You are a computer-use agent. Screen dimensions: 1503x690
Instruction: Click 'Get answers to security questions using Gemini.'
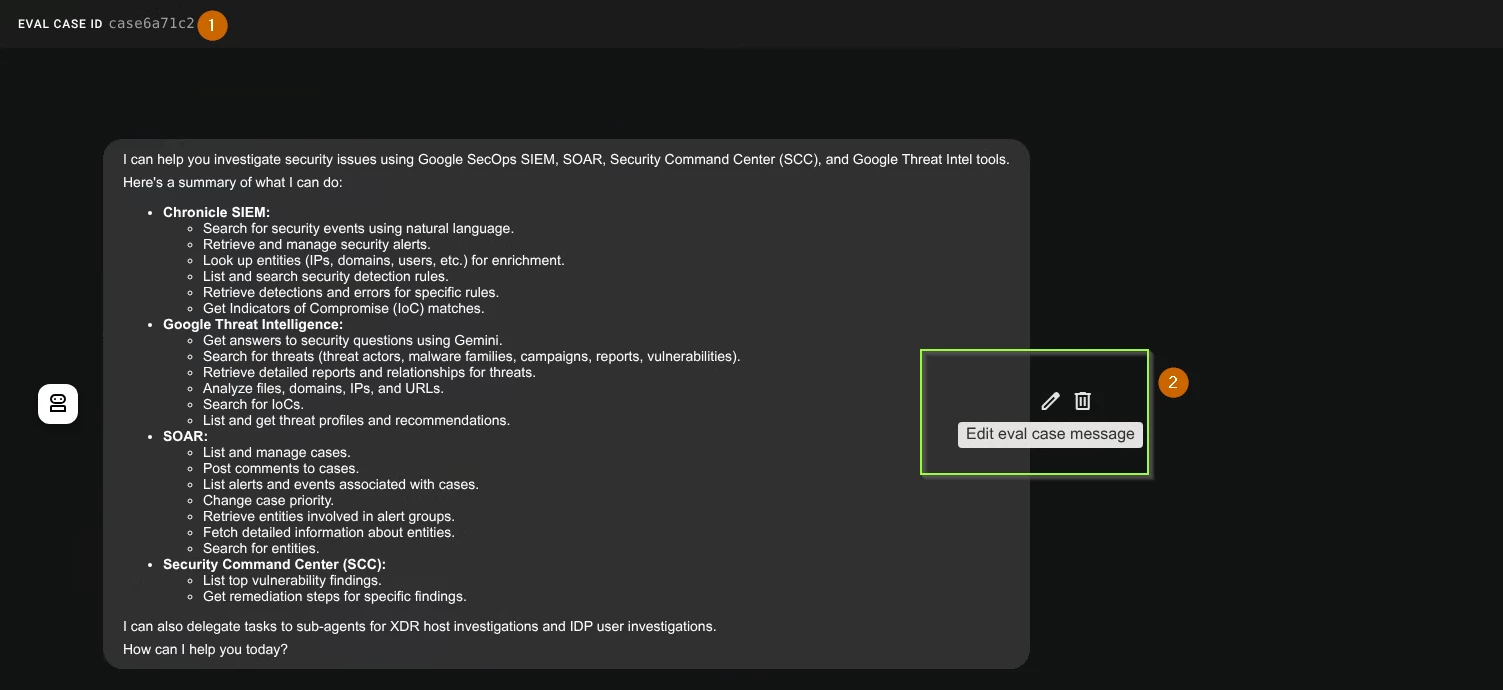(352, 340)
